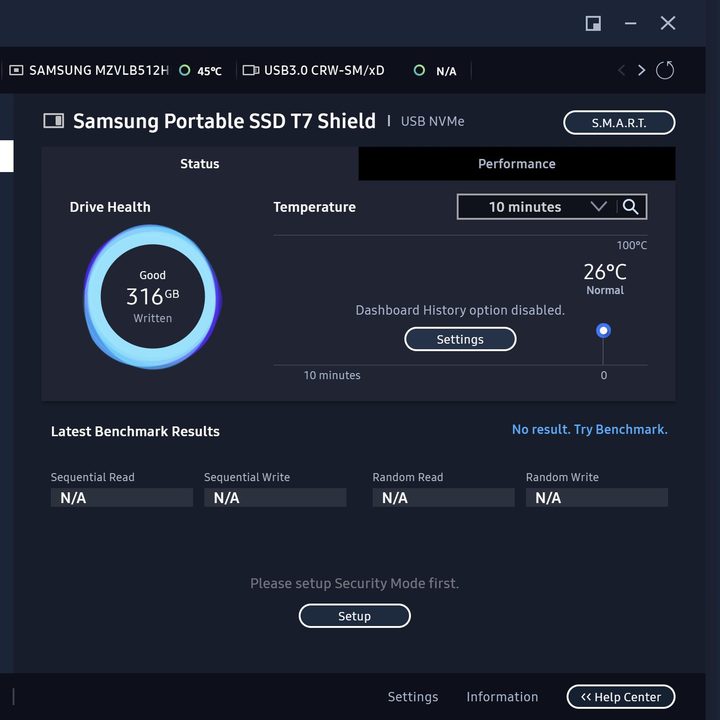Click the 45°C health status circle
Screen dimensions: 720x720
(x=185, y=70)
